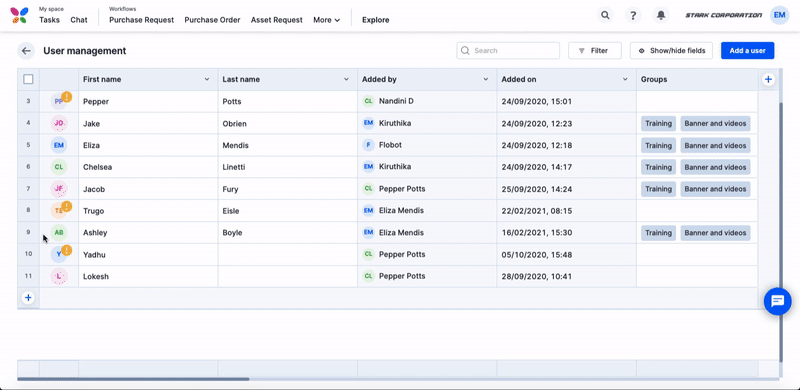
Task: Select row number 11
Action: coord(29,276)
